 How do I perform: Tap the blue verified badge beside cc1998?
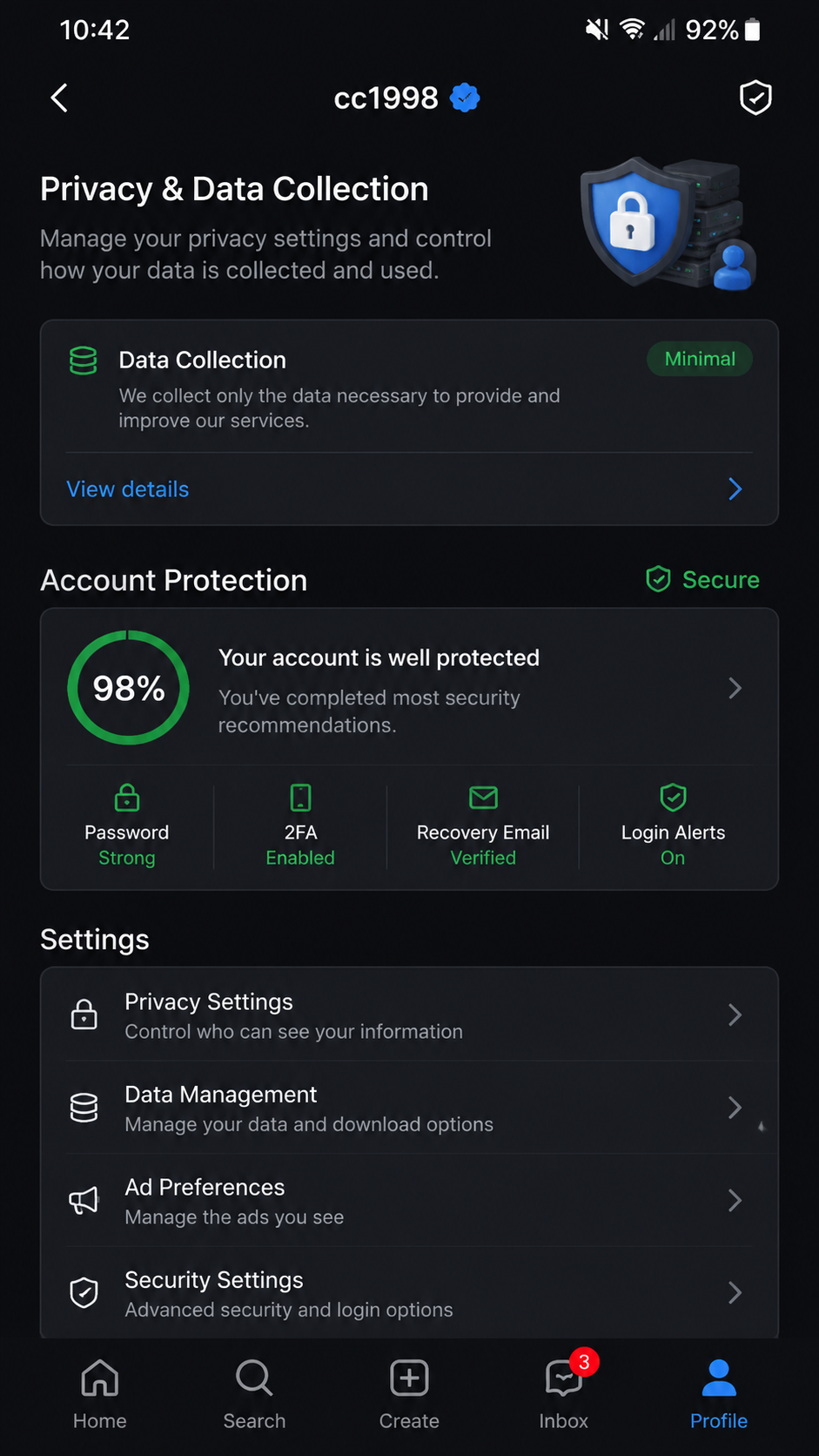(465, 98)
